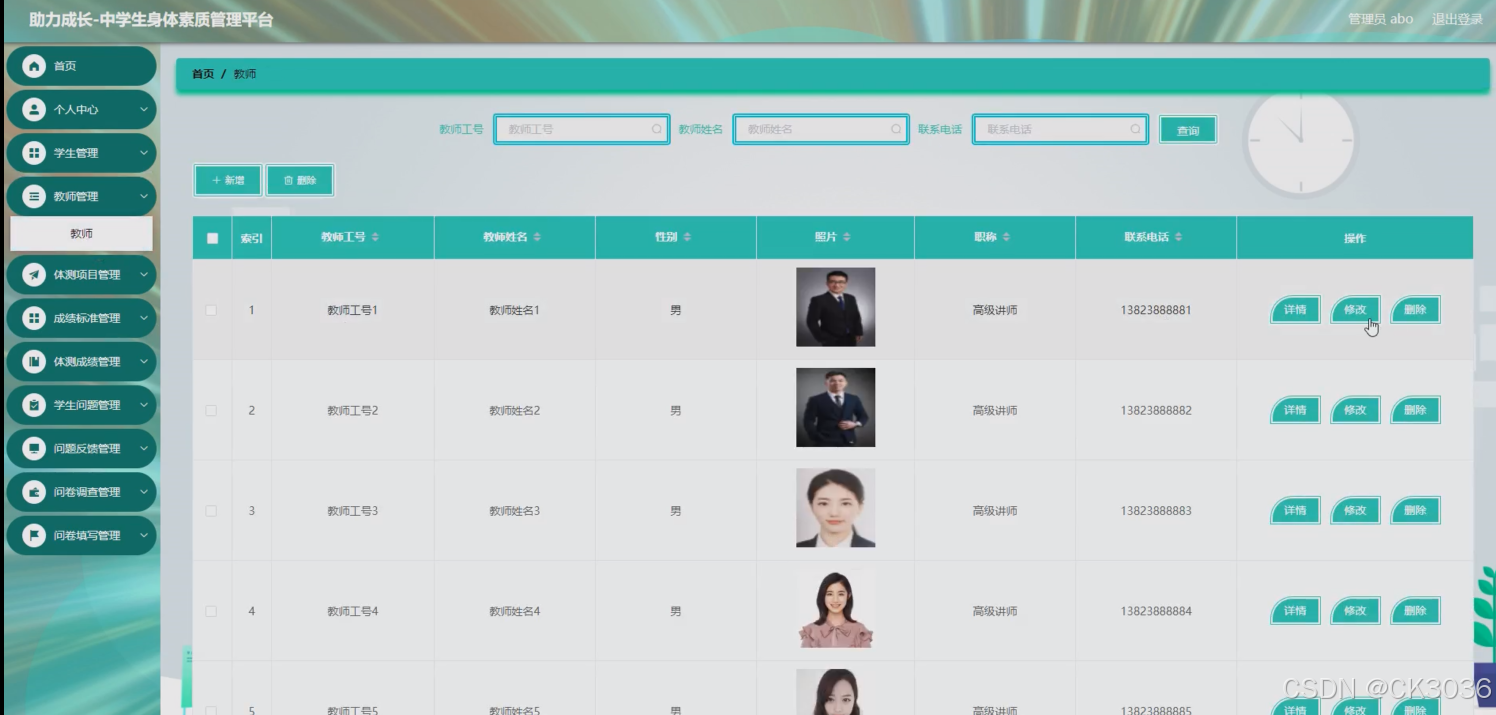
Task: Click the 删除 batch delete button above table
Action: pyautogui.click(x=300, y=180)
